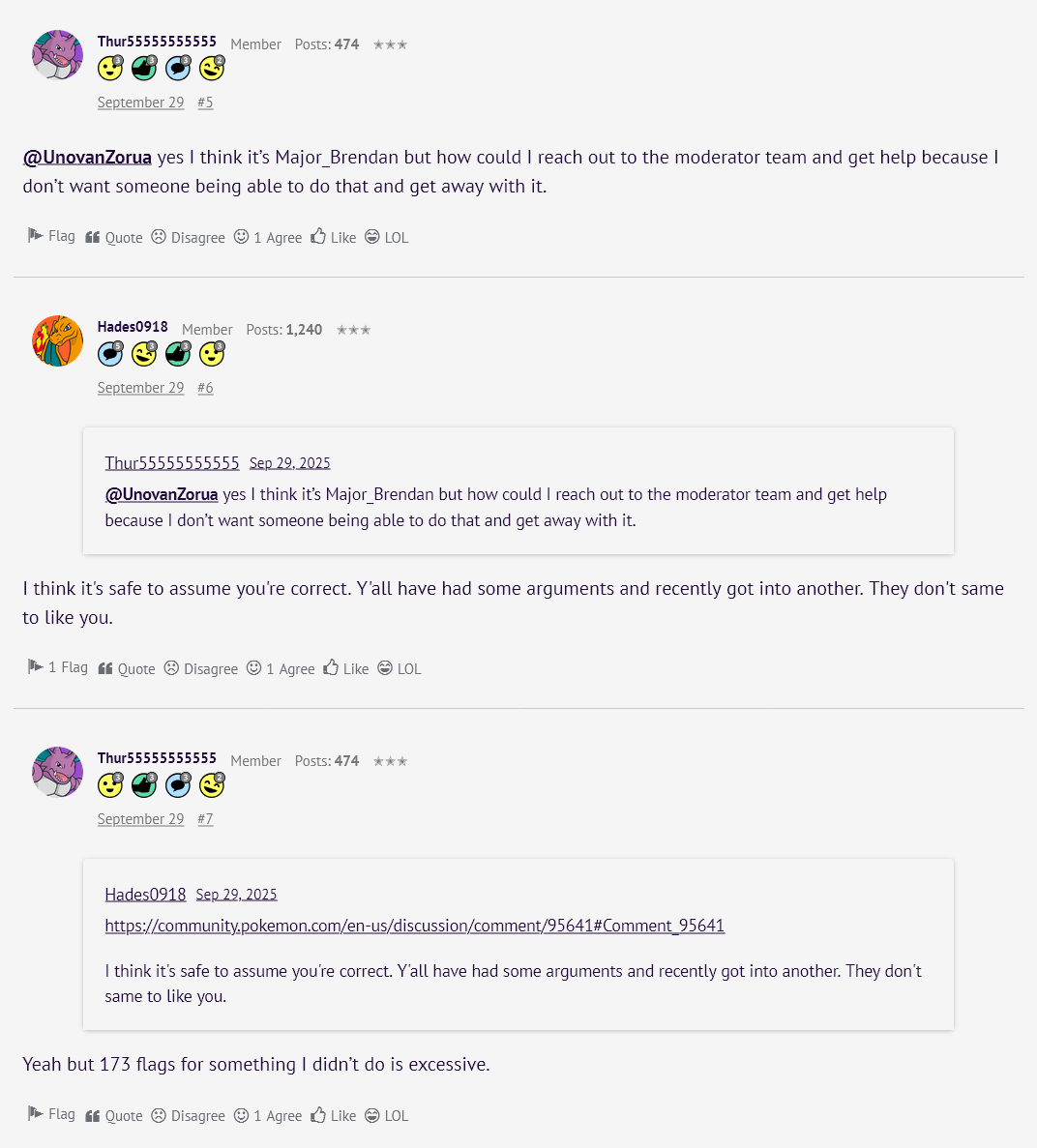The height and width of the screenshot is (1148, 1037).
Task: Disagree with the '173 flags' post
Action: (x=189, y=1115)
